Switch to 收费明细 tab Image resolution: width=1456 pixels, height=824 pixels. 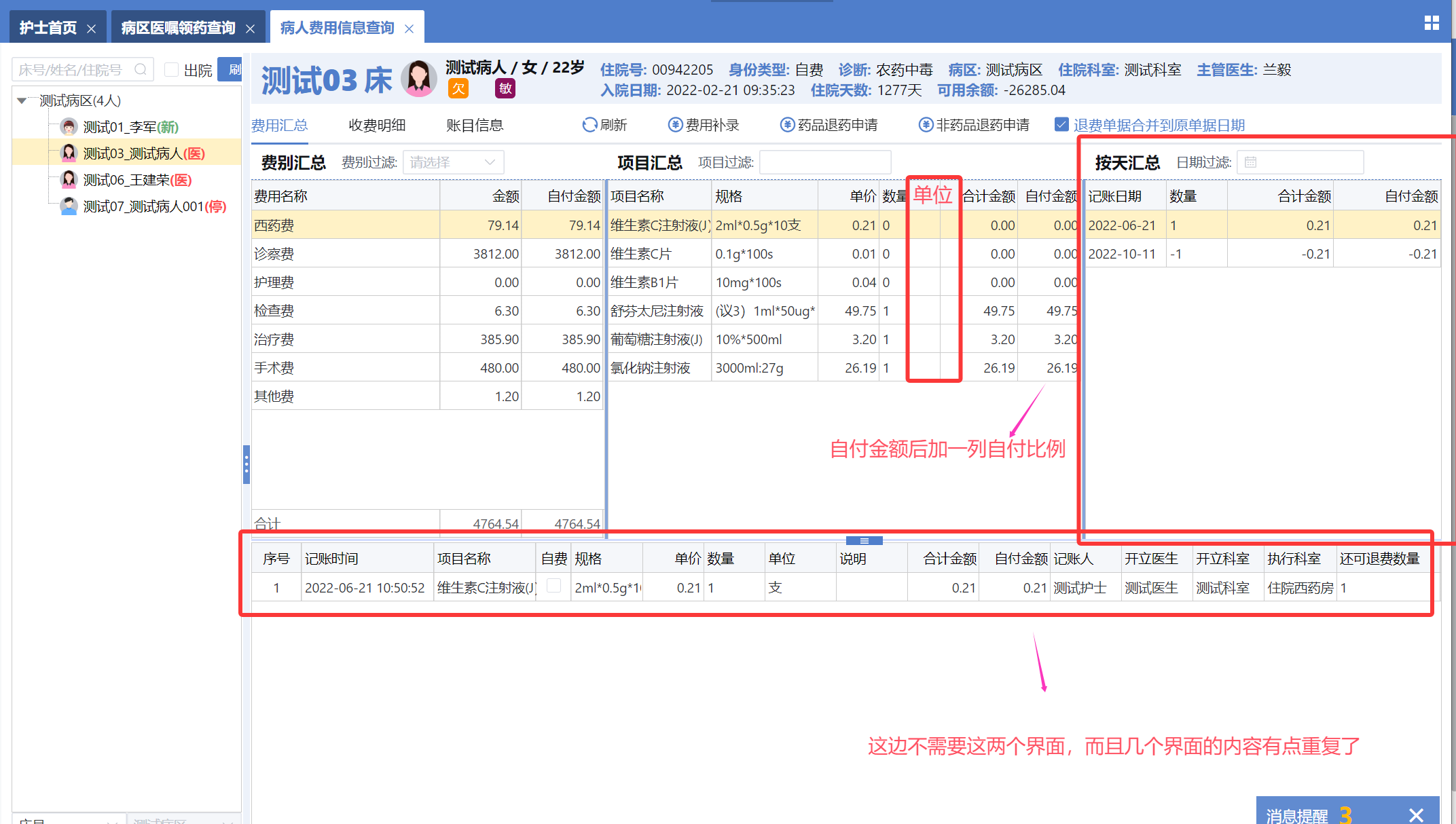pyautogui.click(x=377, y=125)
